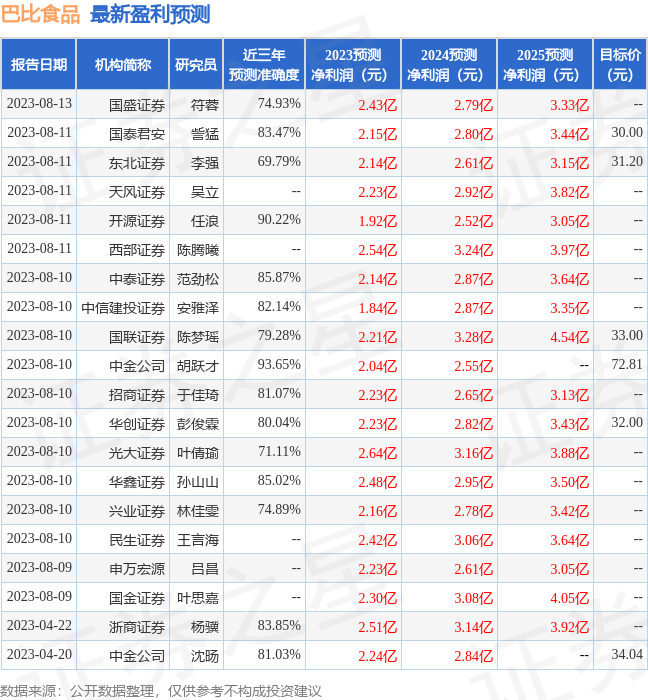This screenshot has width=648, height=700.
Task: Click researcher name 叶倩瑜
Action: click(198, 454)
